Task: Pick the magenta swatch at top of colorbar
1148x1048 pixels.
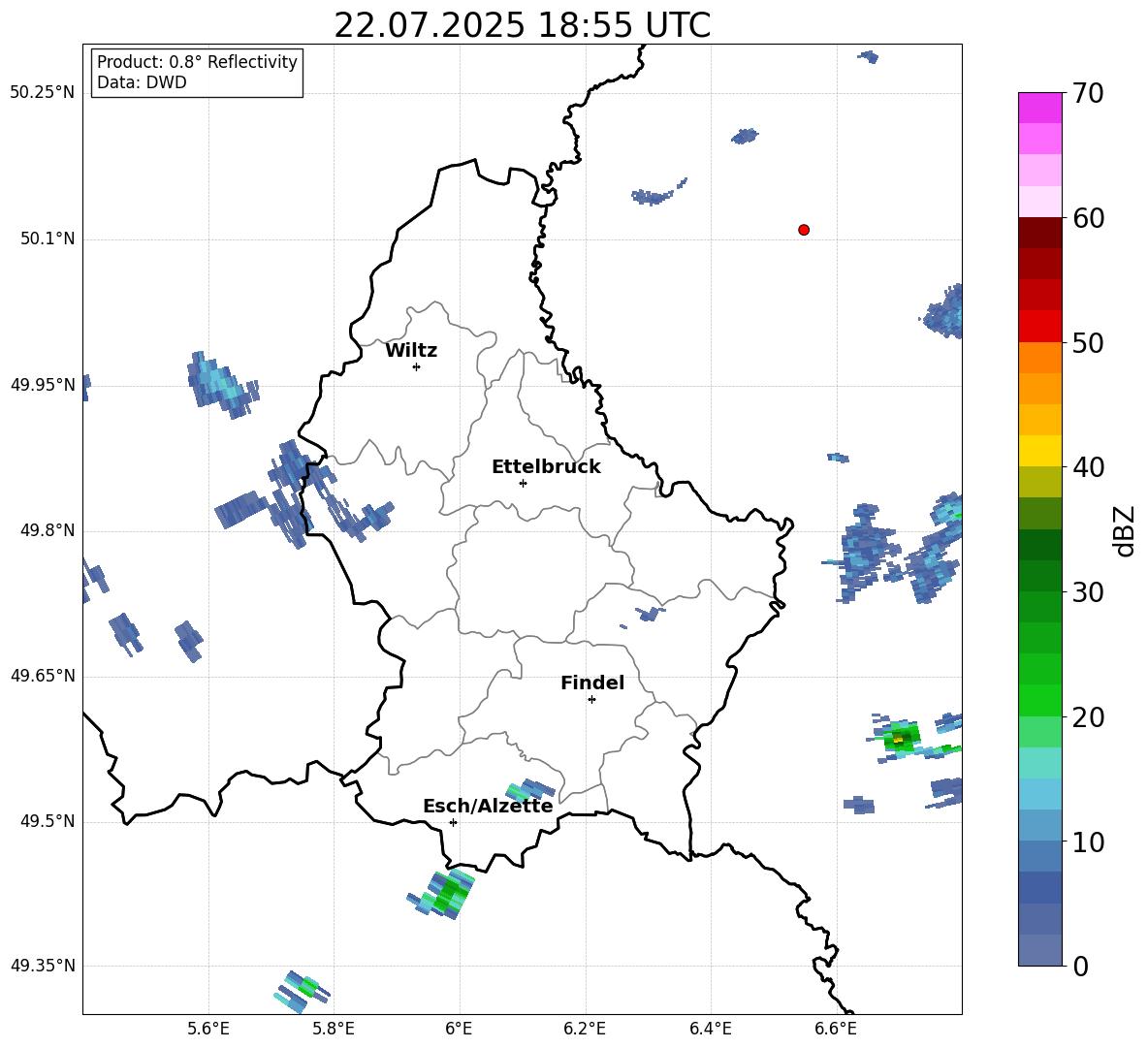Action: [1039, 108]
